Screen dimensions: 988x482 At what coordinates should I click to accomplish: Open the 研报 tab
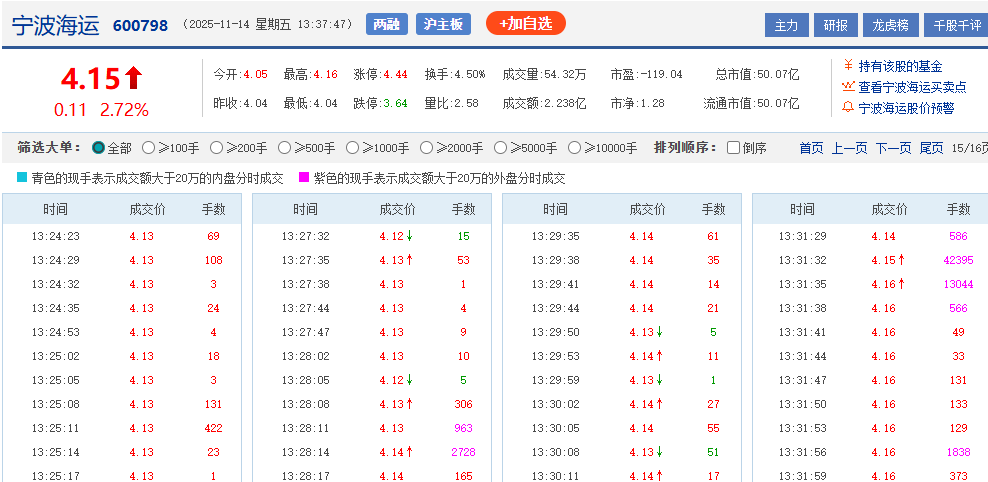pyautogui.click(x=836, y=25)
